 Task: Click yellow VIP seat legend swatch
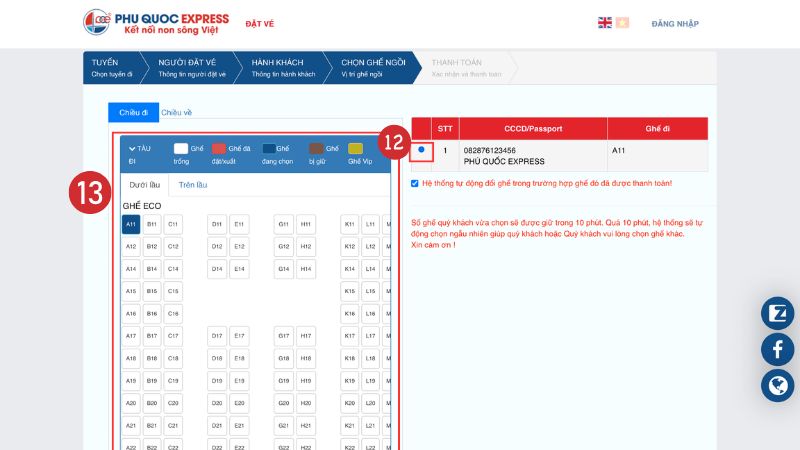point(355,148)
